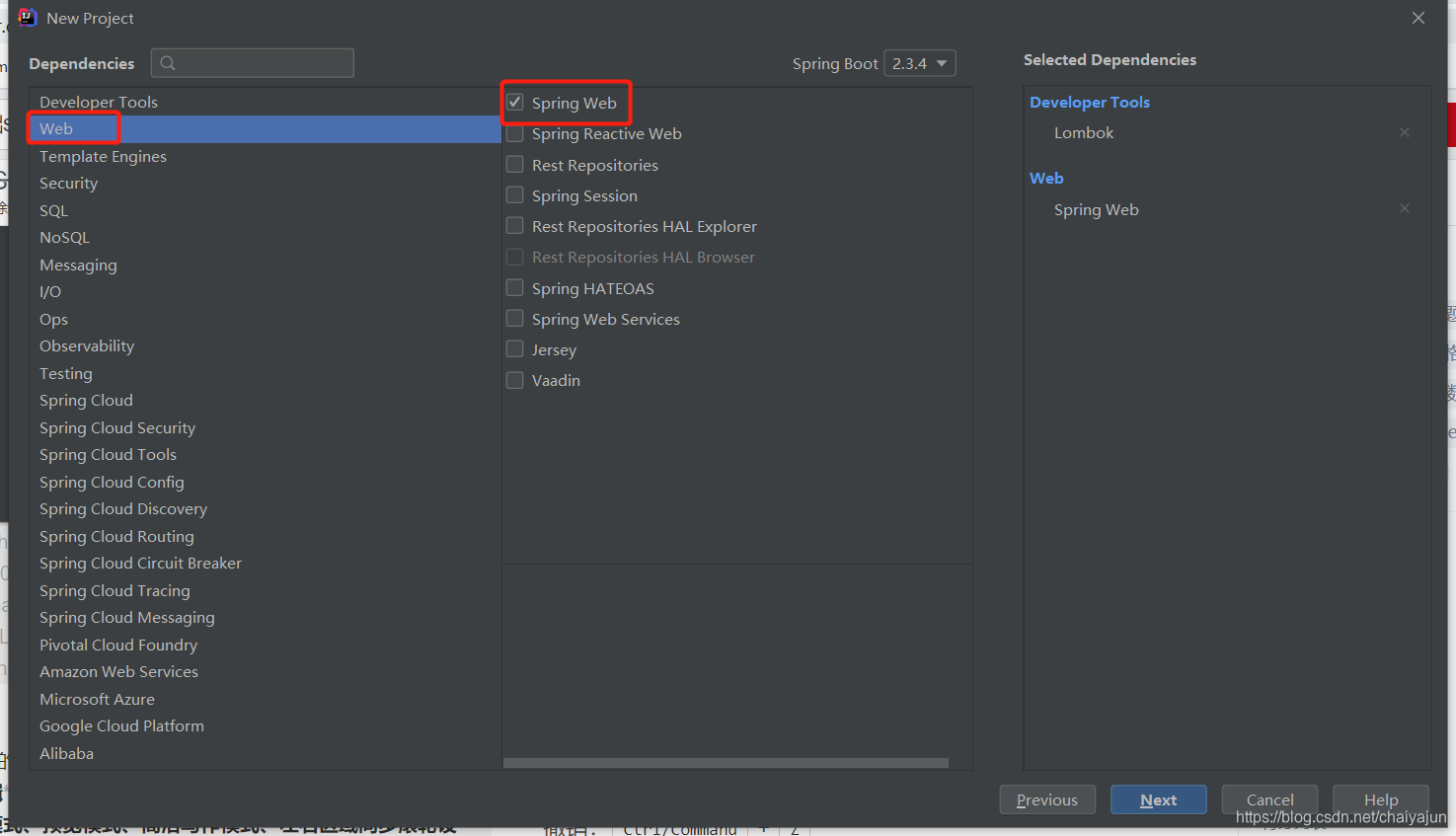Screen dimensions: 1456x836
Task: Open Spring Cloud Security category
Action: point(266,427)
